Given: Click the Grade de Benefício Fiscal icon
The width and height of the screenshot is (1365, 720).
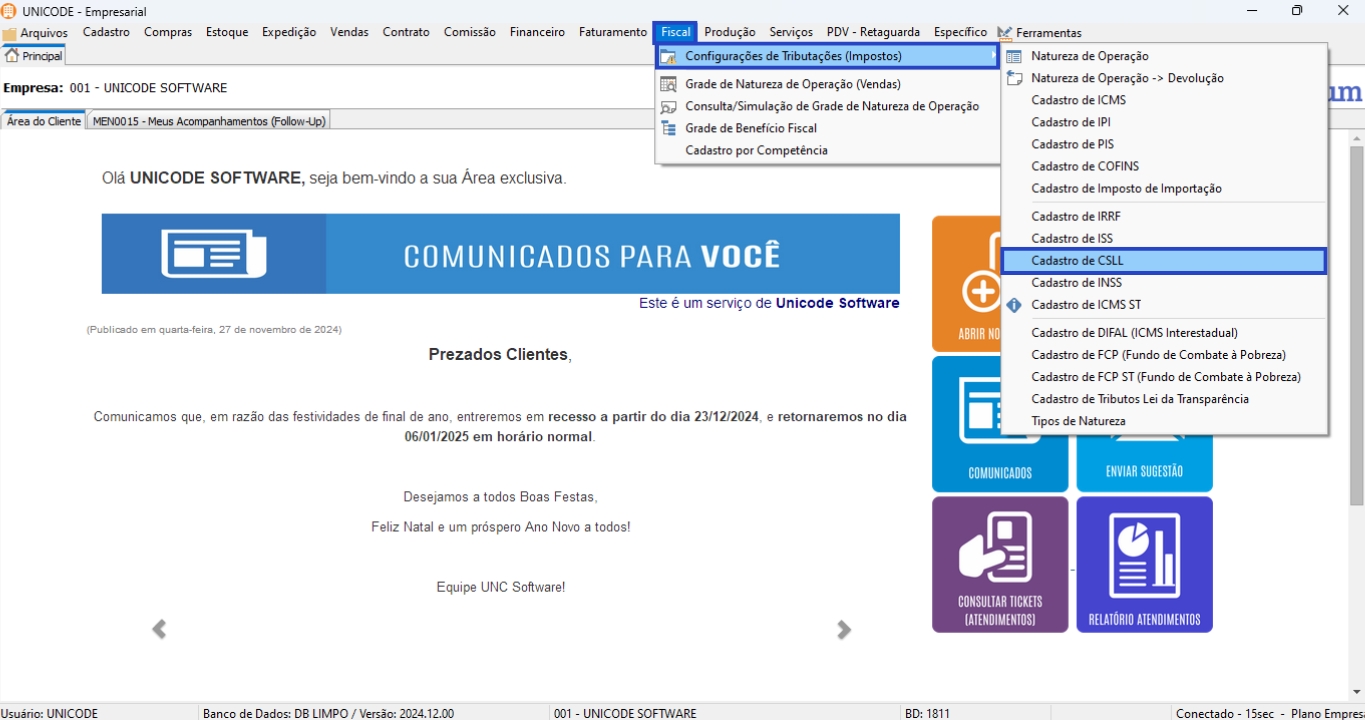Looking at the screenshot, I should coord(668,128).
